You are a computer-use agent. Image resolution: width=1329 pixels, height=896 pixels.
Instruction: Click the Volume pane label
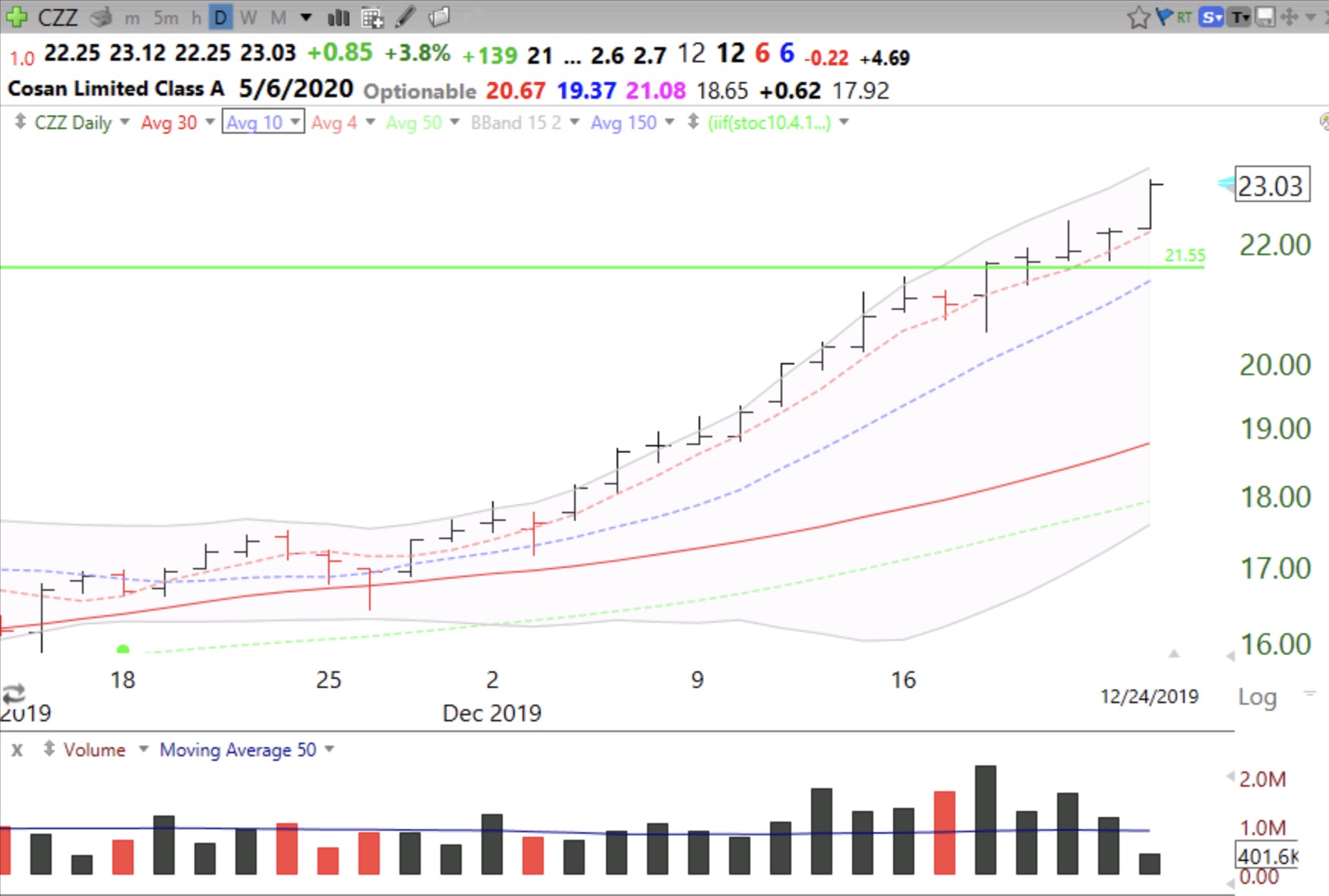[94, 749]
